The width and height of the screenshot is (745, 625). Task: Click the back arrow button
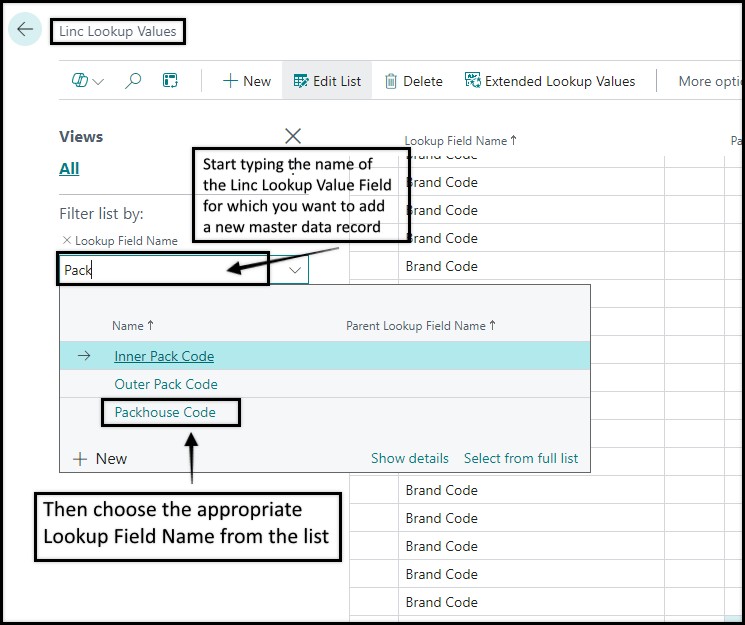pos(25,30)
